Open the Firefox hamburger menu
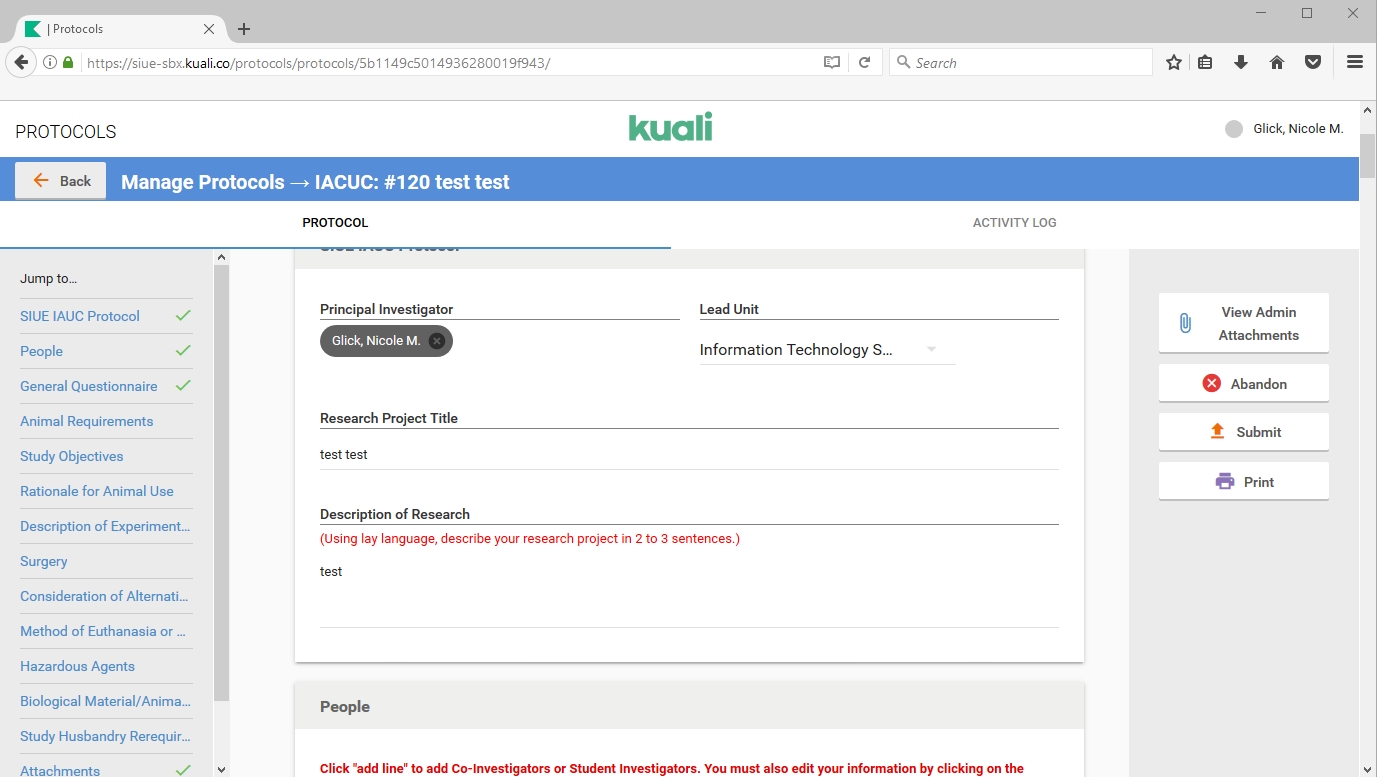This screenshot has width=1377, height=777. pos(1355,62)
